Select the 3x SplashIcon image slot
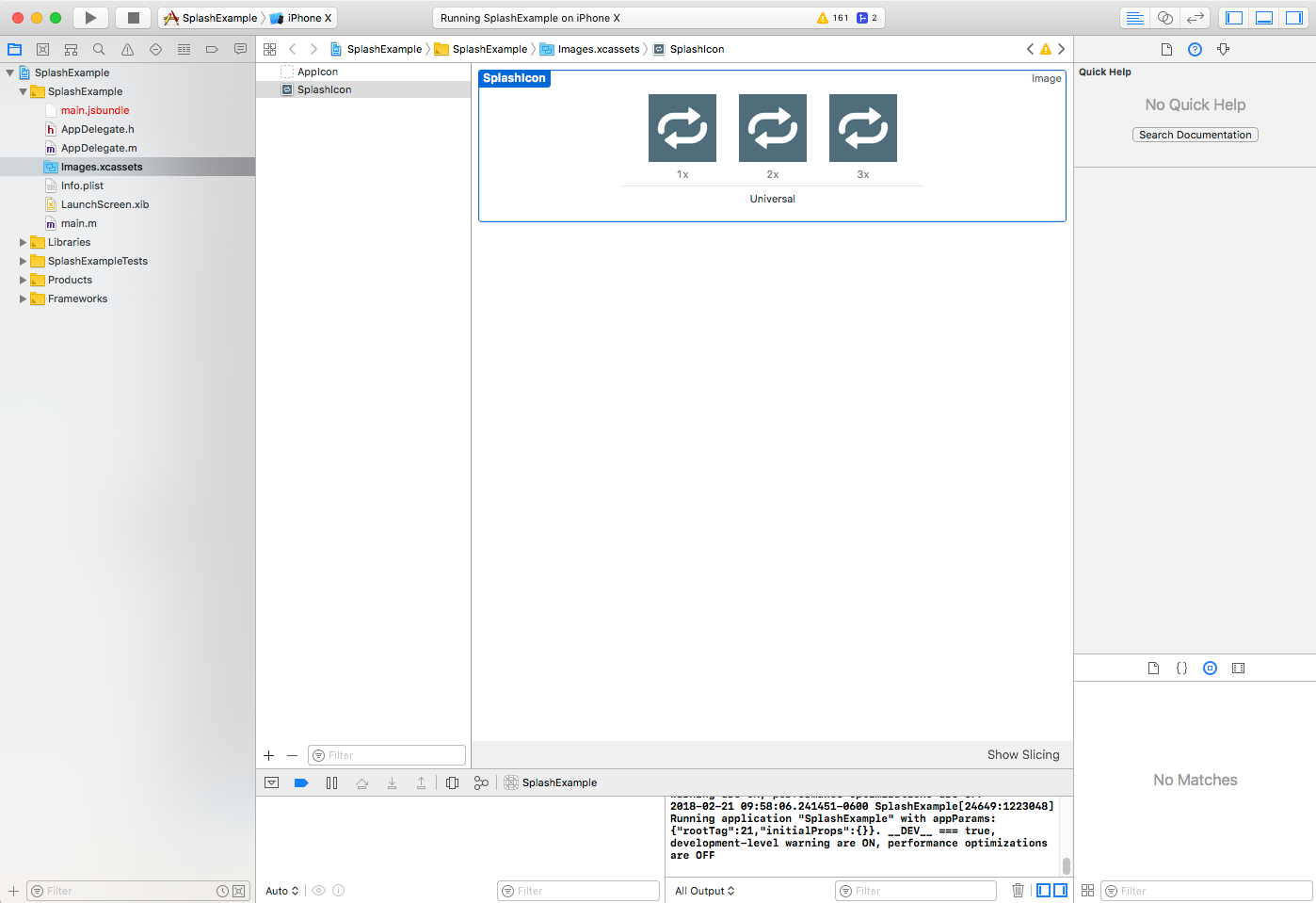This screenshot has height=903, width=1316. [x=863, y=128]
